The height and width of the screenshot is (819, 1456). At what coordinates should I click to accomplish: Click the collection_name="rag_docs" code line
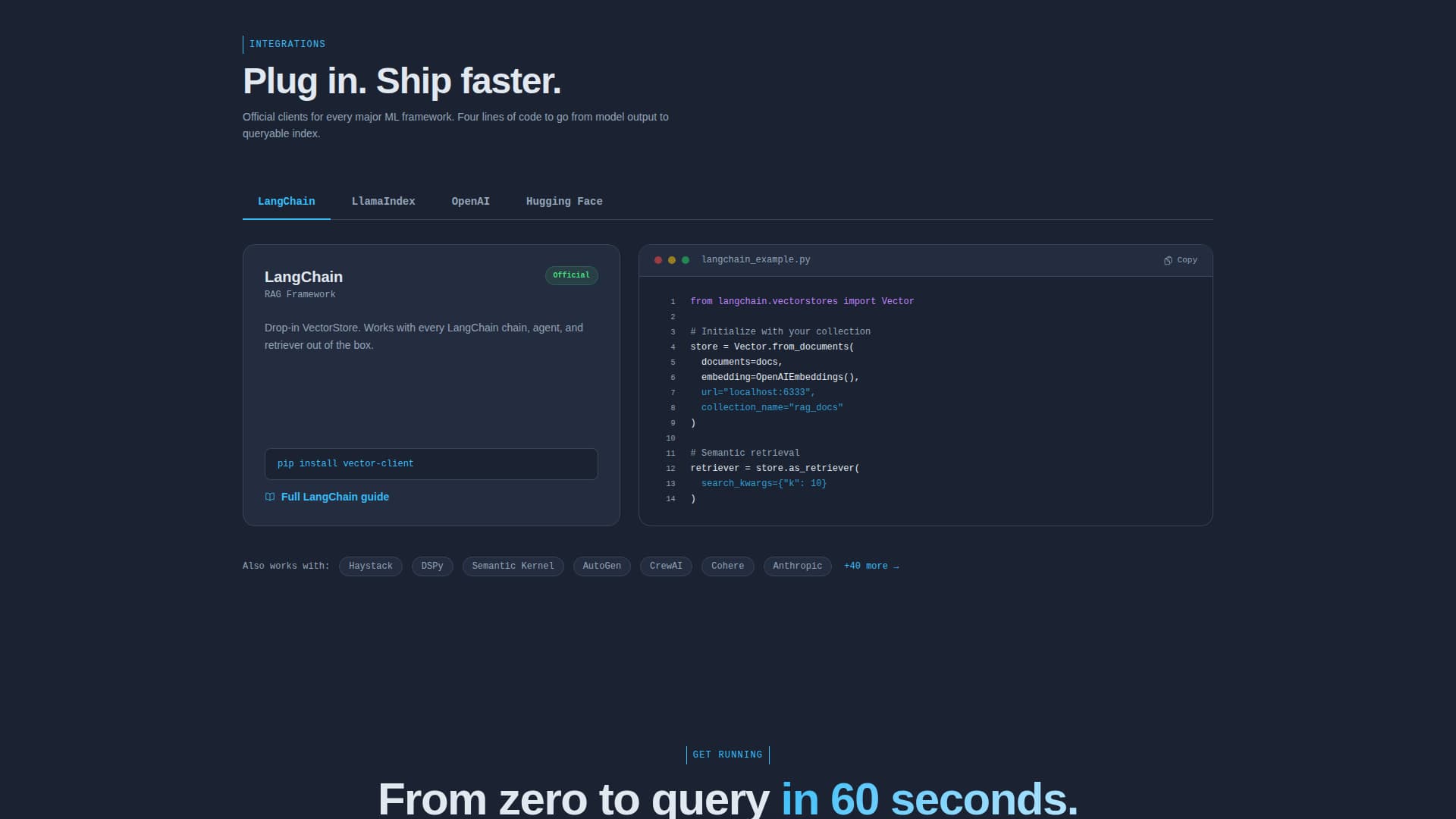tap(772, 408)
